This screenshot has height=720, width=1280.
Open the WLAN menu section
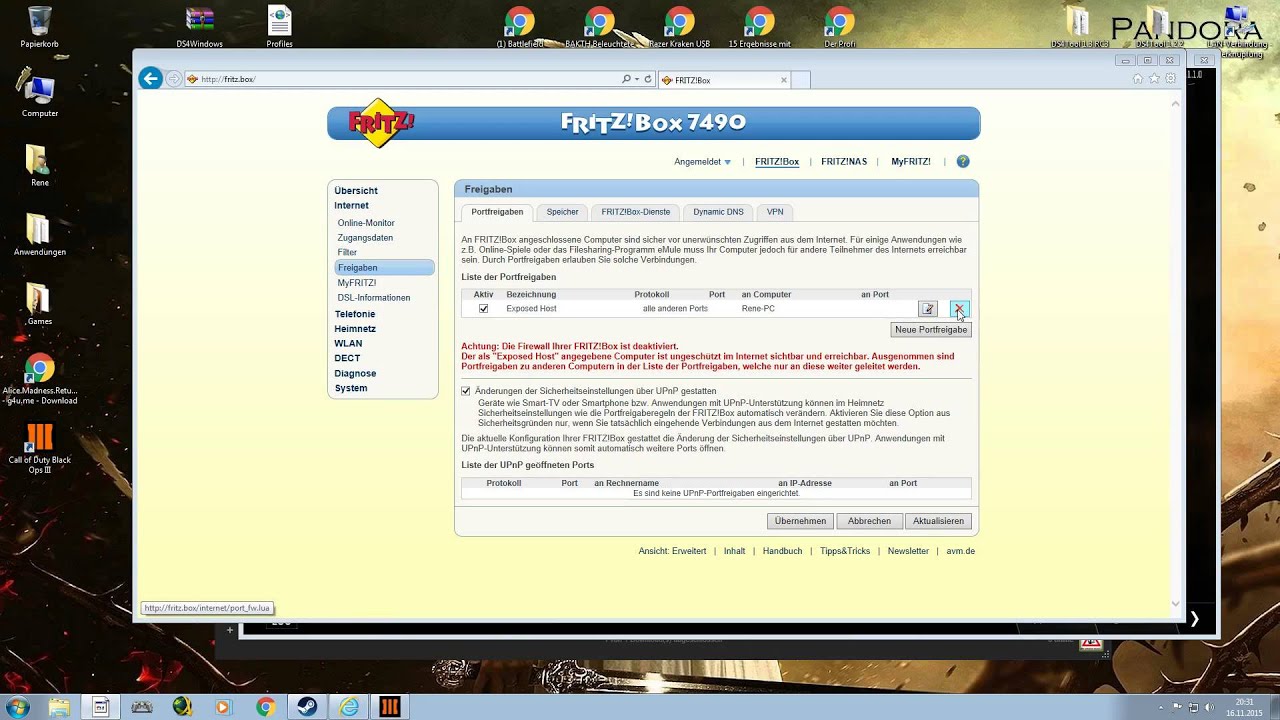click(x=348, y=344)
